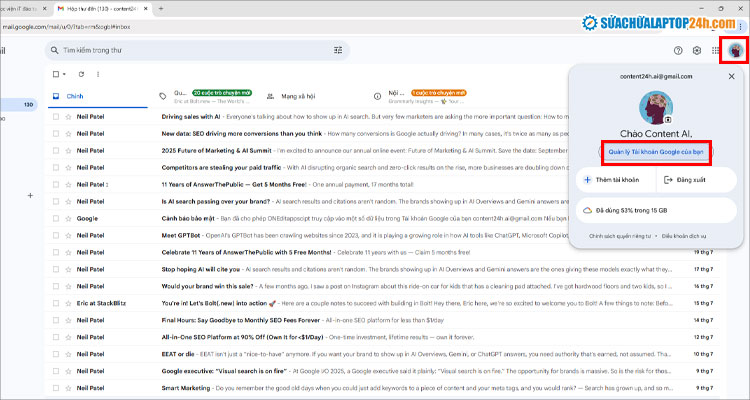This screenshot has width=750, height=400.
Task: Switch to the Mạng xã hội tab
Action: click(313, 96)
